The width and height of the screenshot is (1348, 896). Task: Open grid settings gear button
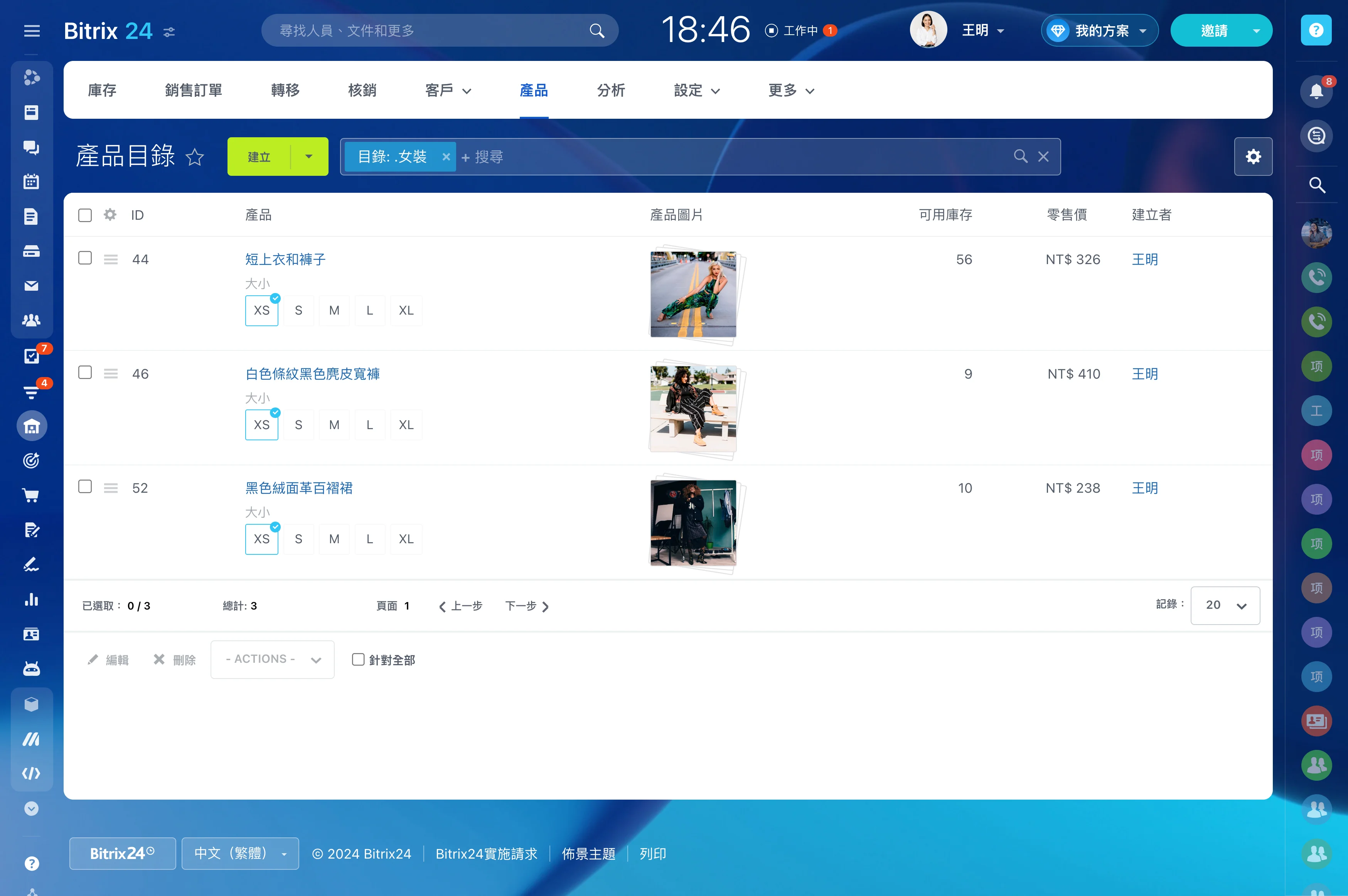pos(1253,157)
